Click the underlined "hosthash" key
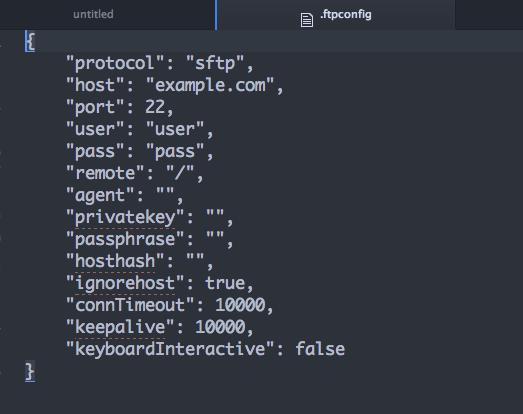This screenshot has height=414, width=523. [115, 261]
